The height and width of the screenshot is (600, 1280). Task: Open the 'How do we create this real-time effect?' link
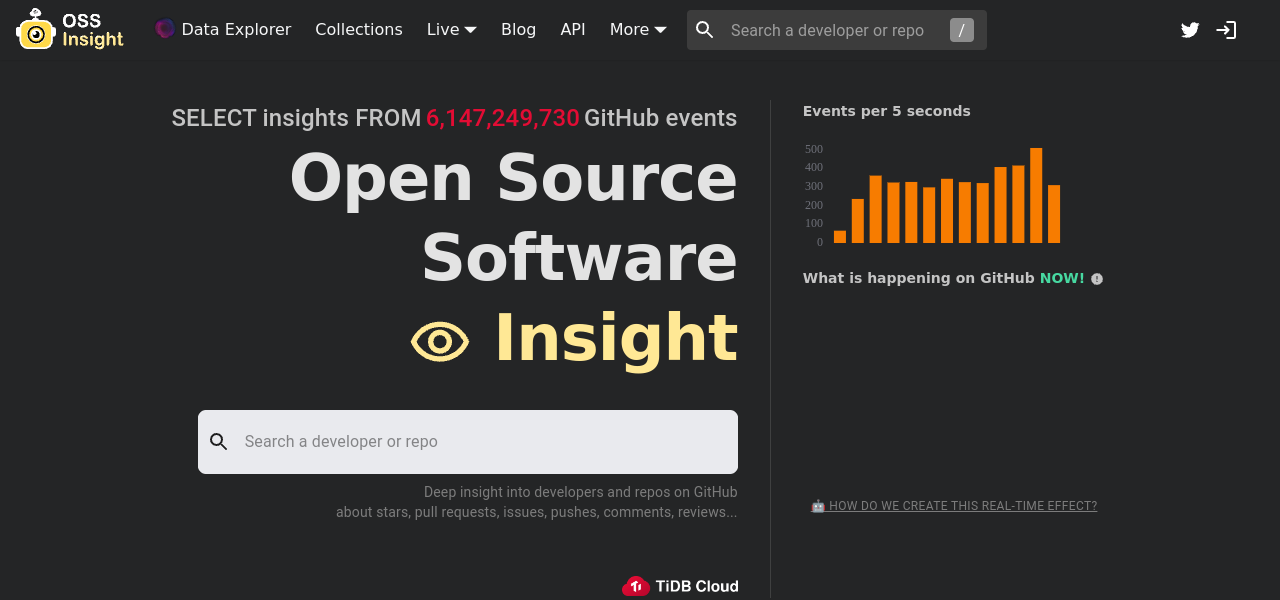coord(962,506)
